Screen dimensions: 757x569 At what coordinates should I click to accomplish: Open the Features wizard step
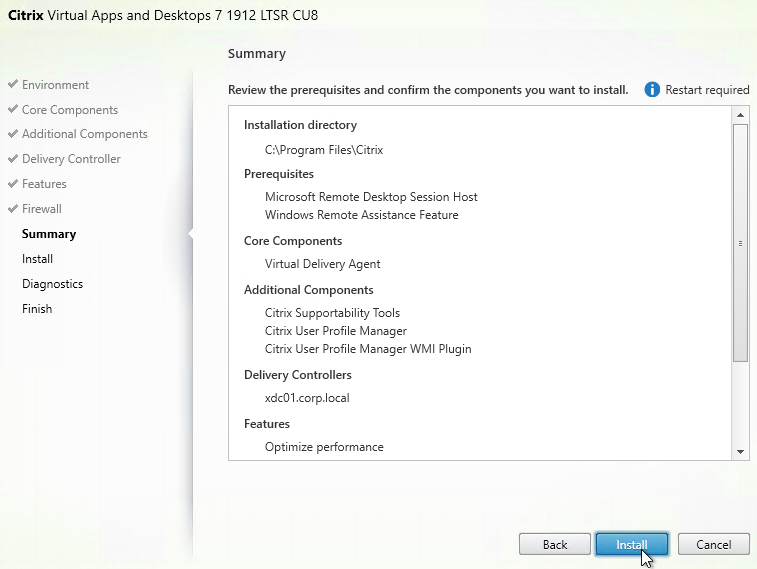(x=44, y=184)
